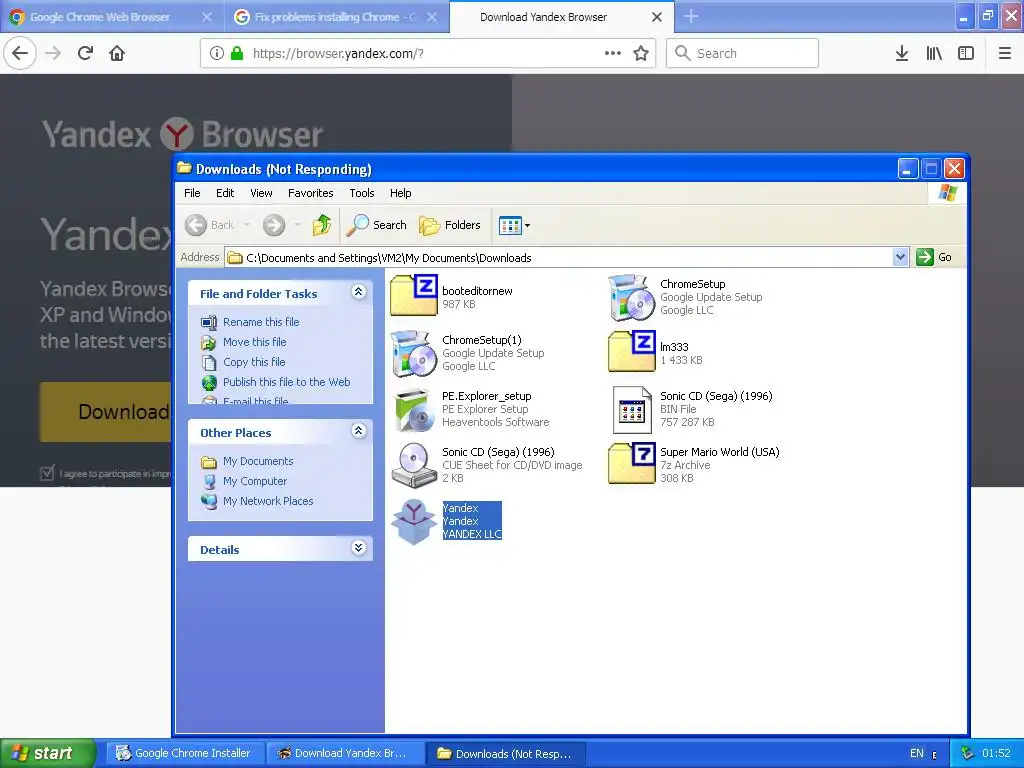Open the Back history dropdown arrow
1024x768 pixels.
point(247,225)
